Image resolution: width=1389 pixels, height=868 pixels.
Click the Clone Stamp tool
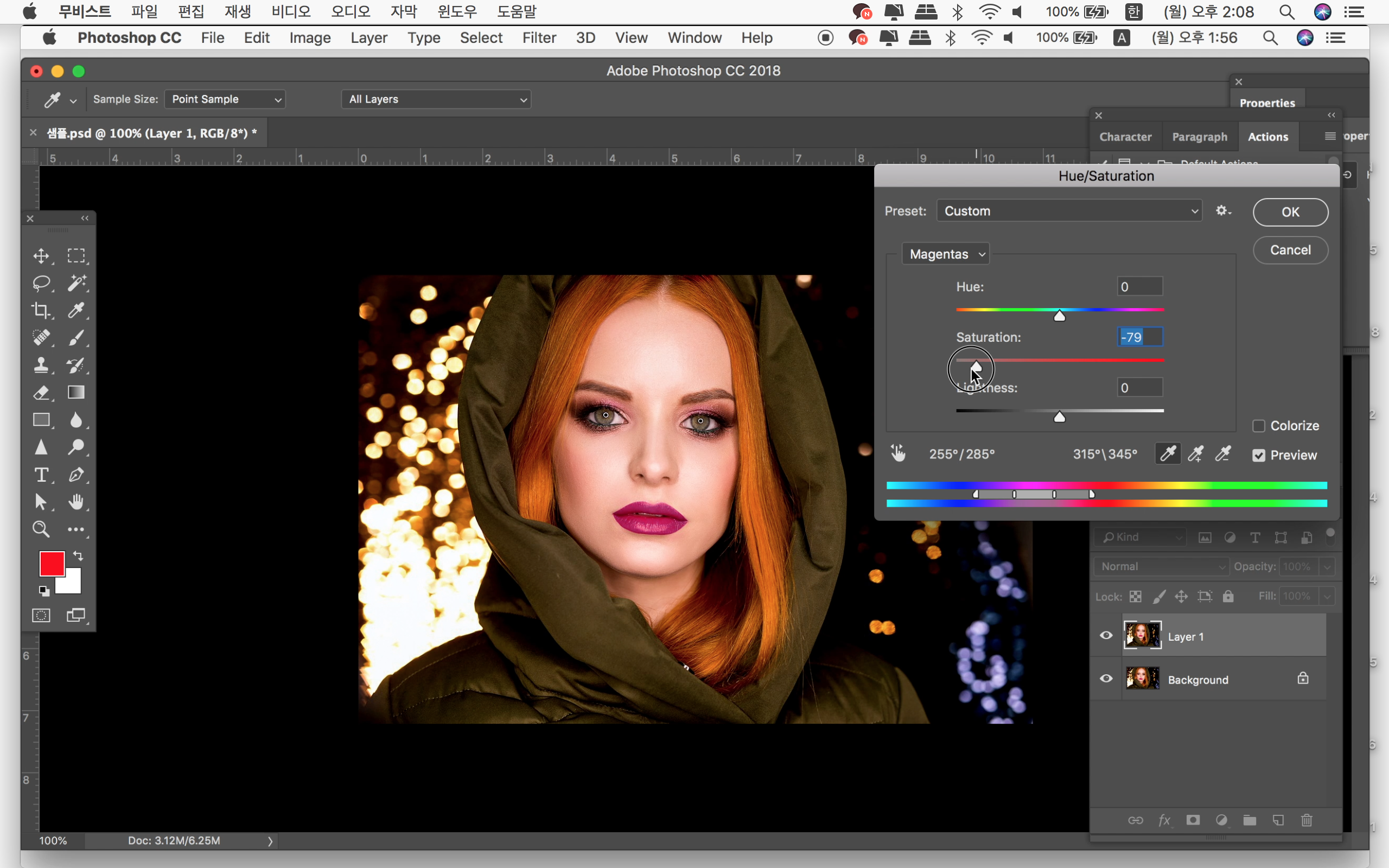[x=41, y=365]
